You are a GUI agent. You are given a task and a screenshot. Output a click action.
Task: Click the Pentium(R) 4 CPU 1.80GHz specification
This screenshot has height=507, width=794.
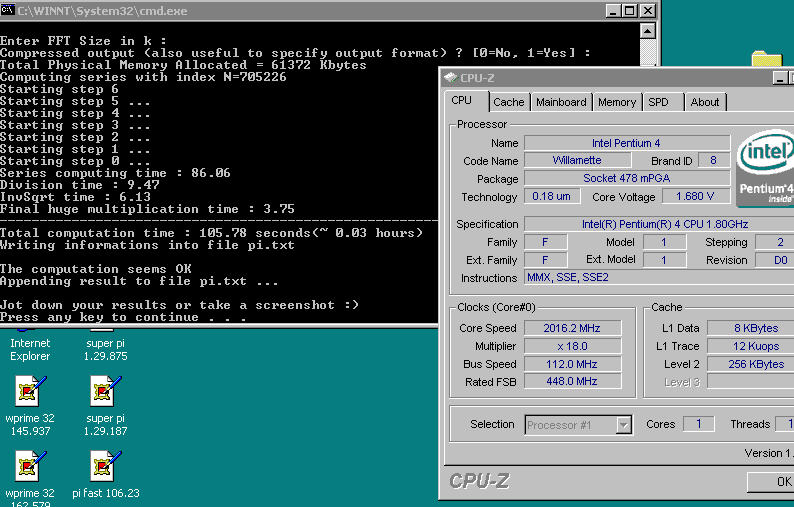coord(659,224)
